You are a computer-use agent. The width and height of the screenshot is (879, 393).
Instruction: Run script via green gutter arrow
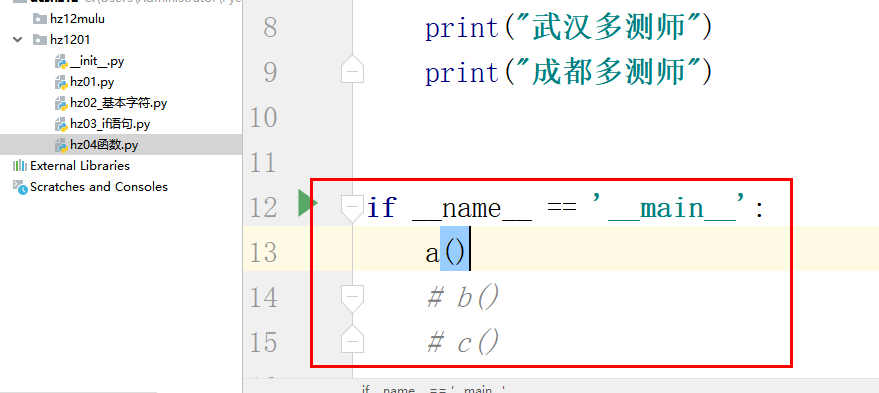[x=307, y=203]
